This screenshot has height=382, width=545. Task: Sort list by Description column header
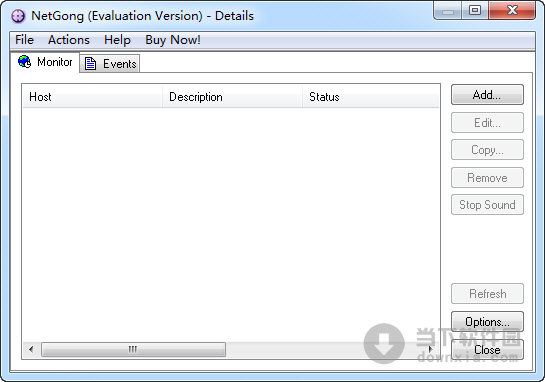232,97
